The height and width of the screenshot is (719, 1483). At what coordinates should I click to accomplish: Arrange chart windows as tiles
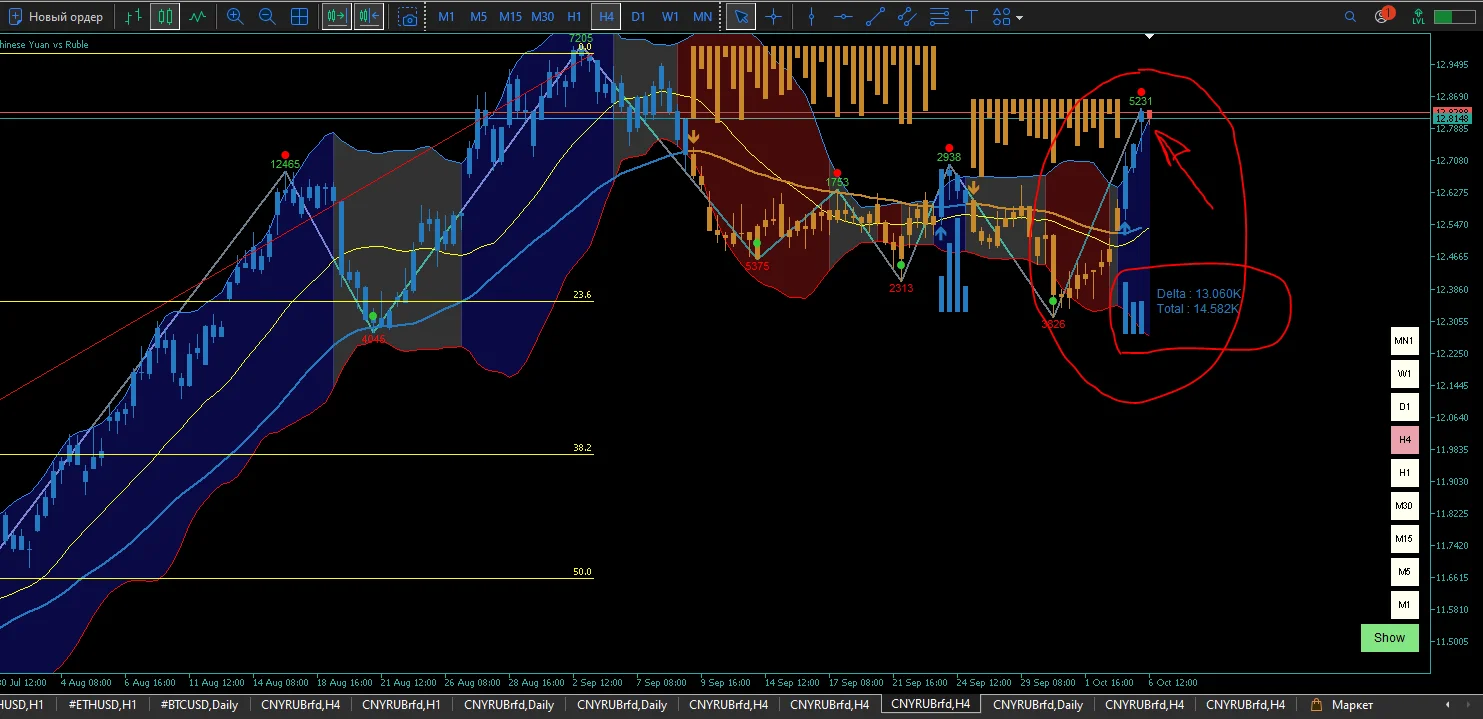(x=299, y=17)
